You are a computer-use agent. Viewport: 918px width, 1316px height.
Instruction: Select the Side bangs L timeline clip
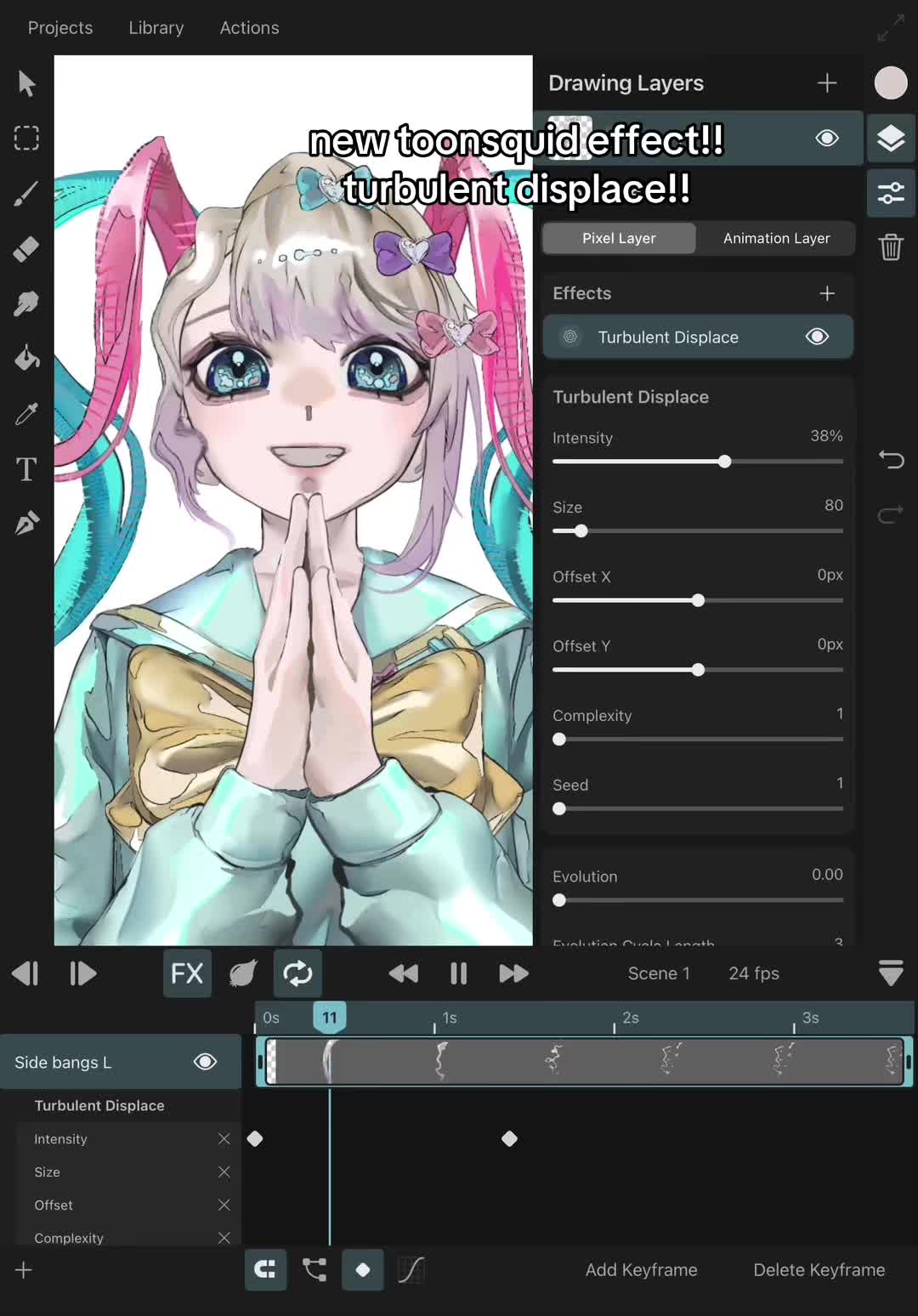(x=585, y=1061)
